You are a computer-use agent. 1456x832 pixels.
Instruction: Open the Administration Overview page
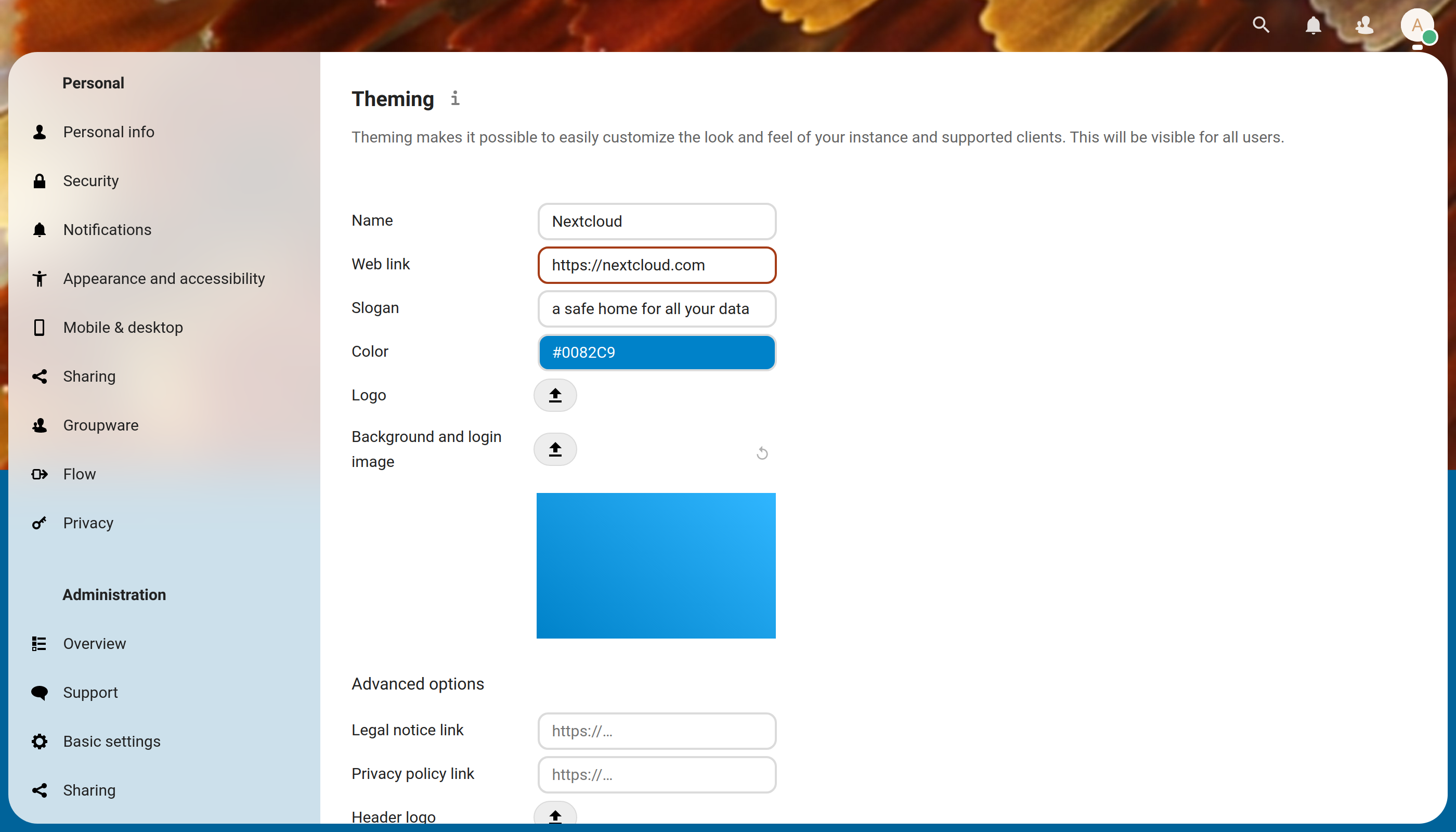(x=94, y=643)
